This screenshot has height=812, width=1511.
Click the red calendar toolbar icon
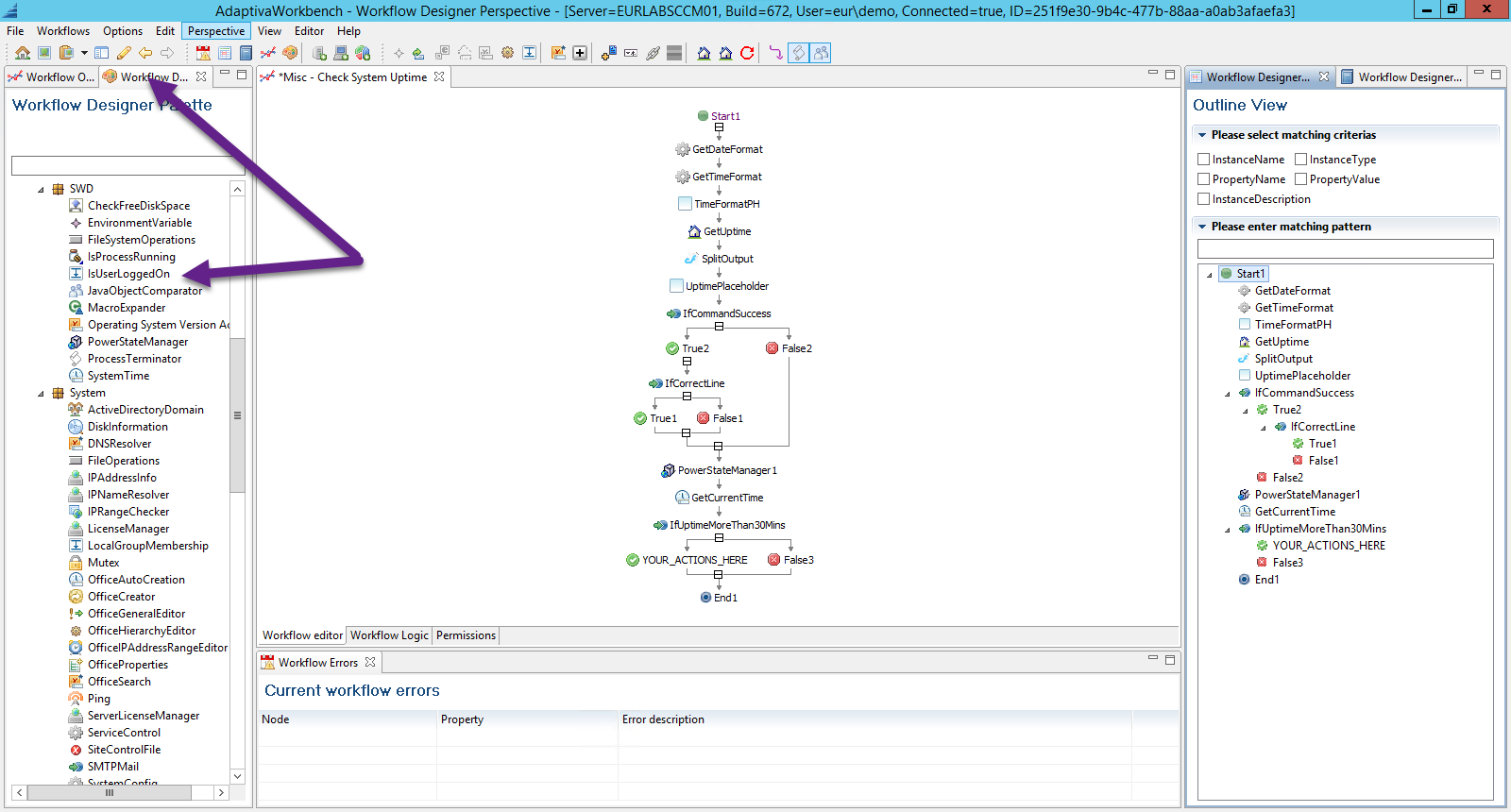point(203,53)
